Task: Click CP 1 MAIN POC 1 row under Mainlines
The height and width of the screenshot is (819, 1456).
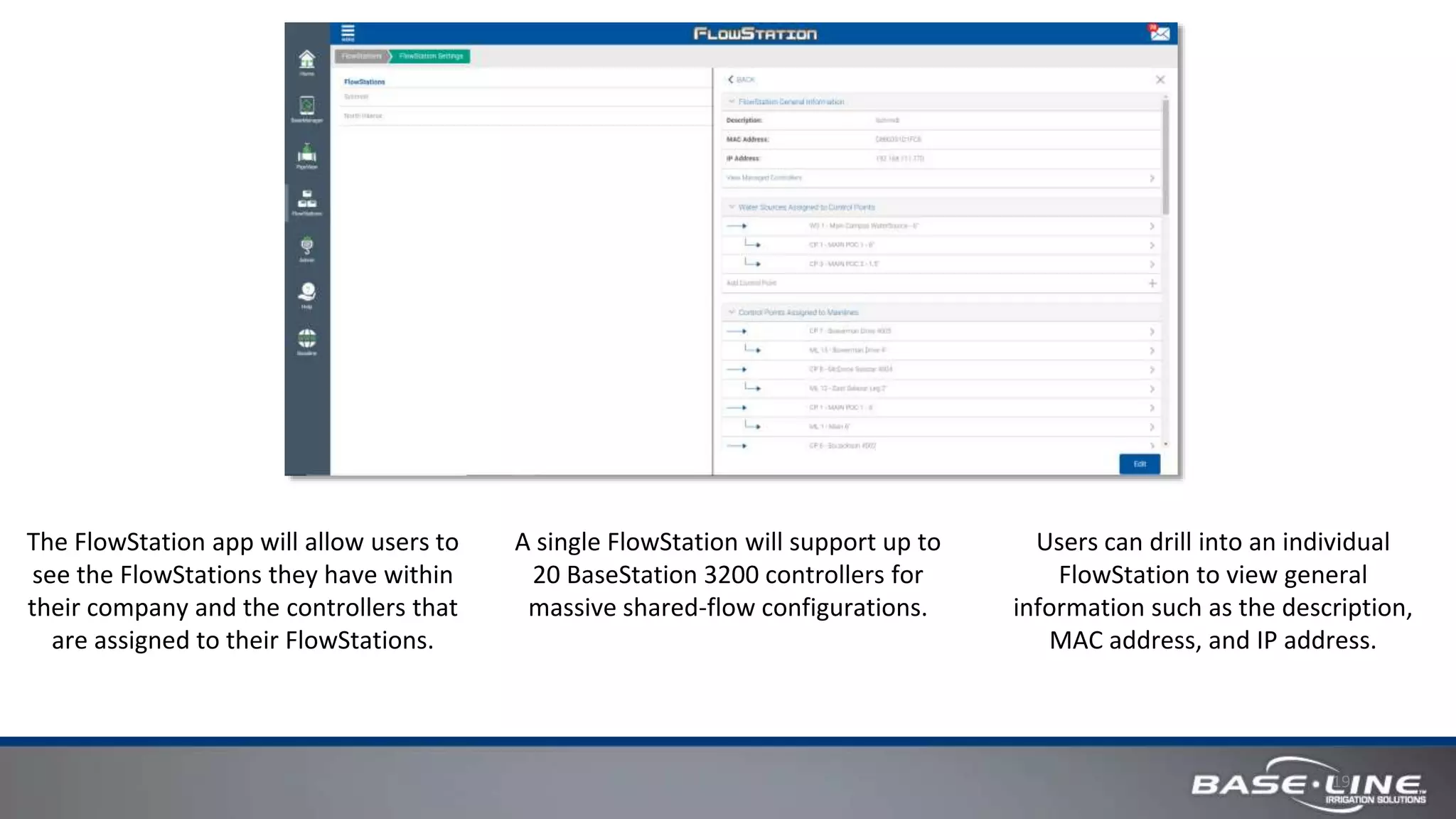Action: (x=941, y=408)
